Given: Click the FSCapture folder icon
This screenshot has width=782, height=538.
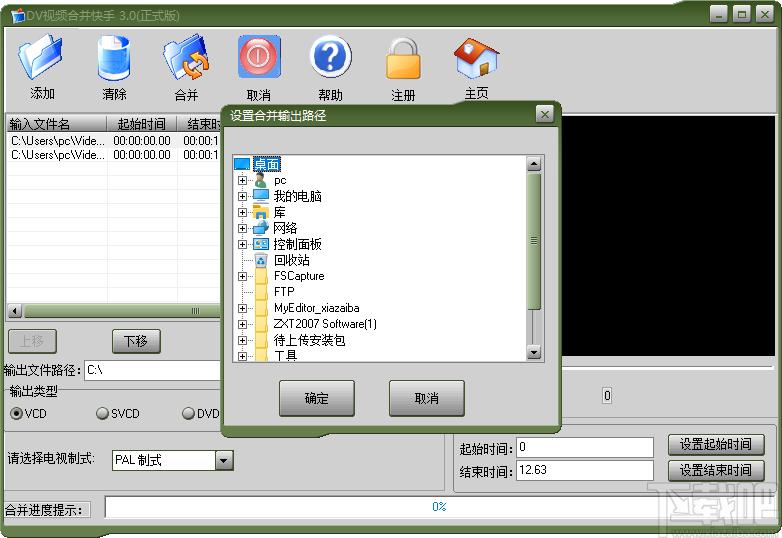Looking at the screenshot, I should 261,276.
